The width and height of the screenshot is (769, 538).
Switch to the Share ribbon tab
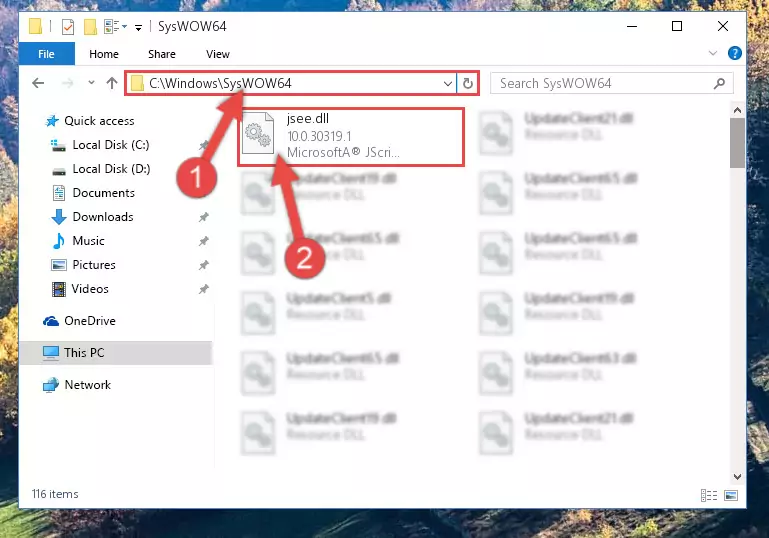click(162, 54)
